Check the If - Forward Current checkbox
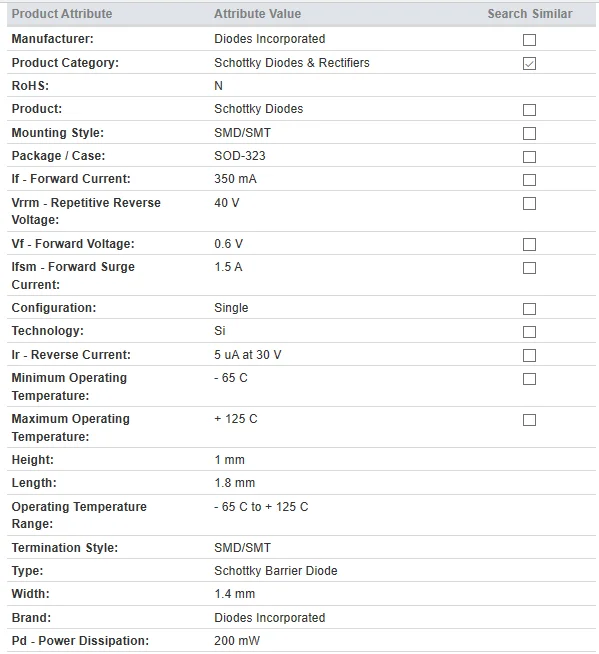 pos(529,180)
